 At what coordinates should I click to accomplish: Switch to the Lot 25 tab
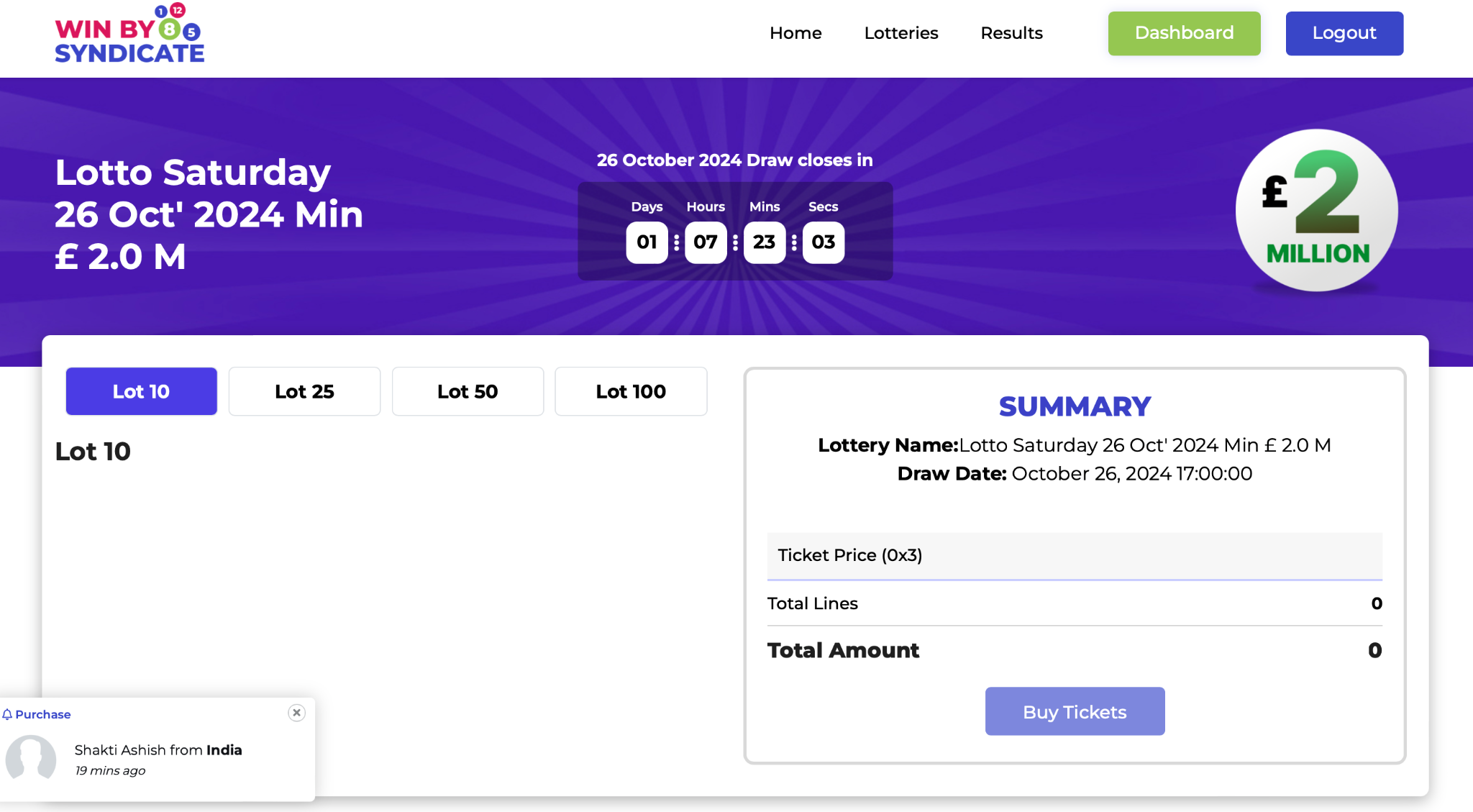click(x=304, y=391)
